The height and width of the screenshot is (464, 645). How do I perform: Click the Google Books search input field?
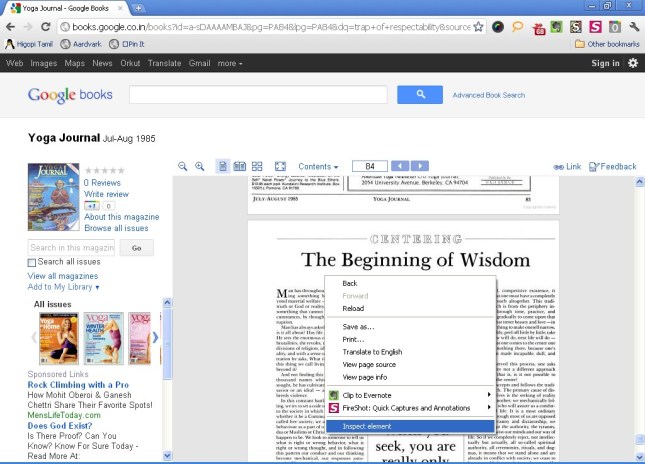257,95
